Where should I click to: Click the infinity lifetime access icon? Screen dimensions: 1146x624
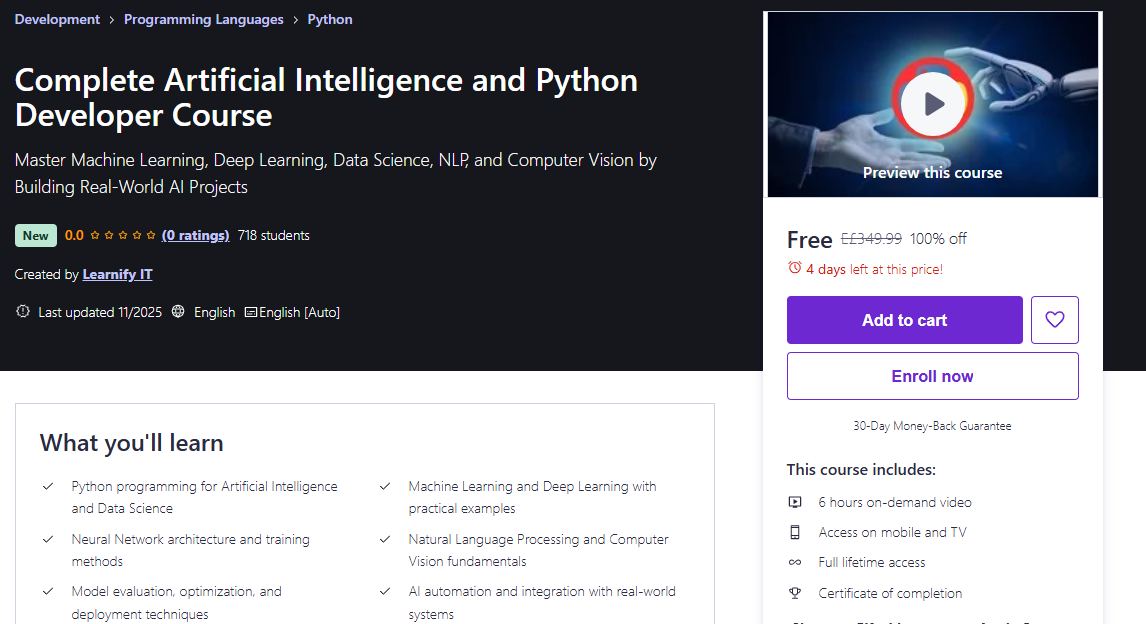(x=794, y=563)
